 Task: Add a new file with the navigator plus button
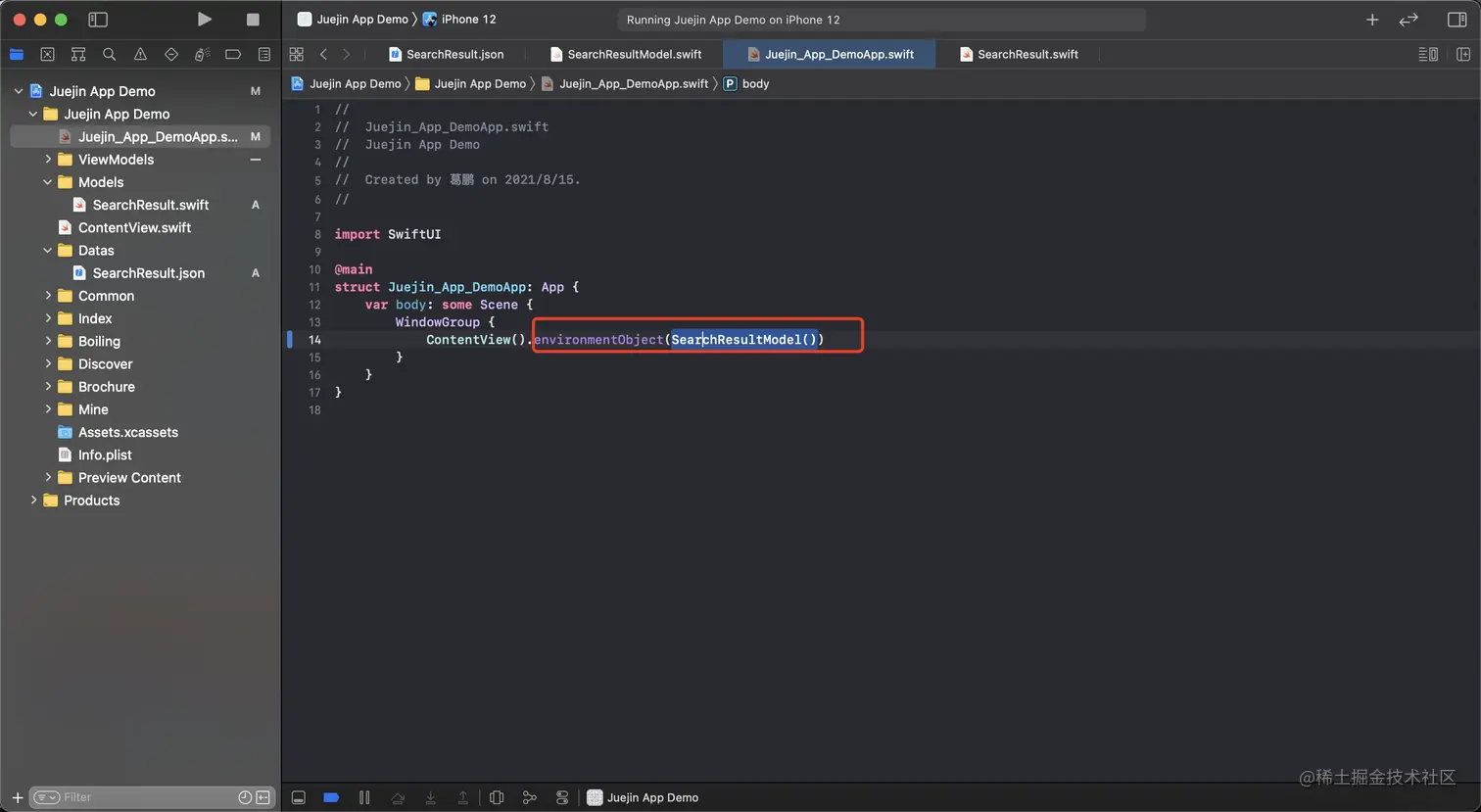(17, 797)
